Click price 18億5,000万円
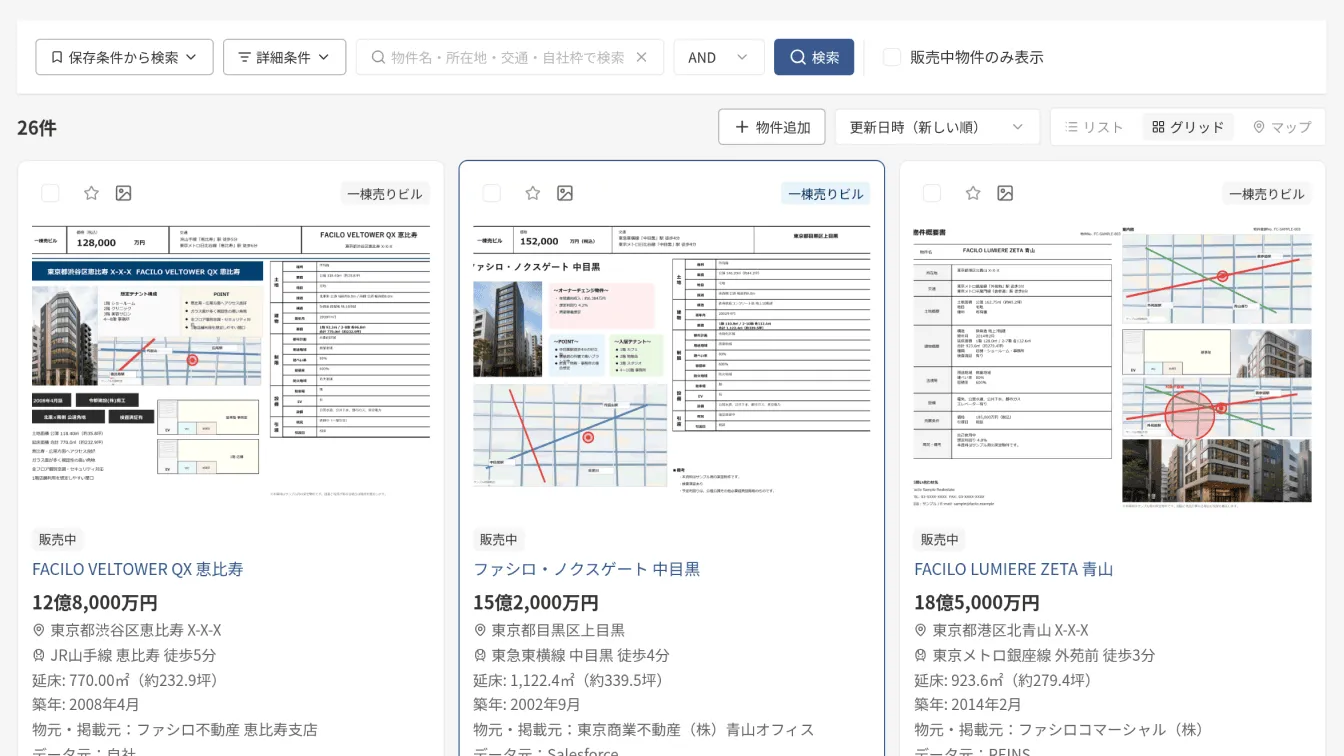Screen dimensions: 1344x756 (977, 603)
